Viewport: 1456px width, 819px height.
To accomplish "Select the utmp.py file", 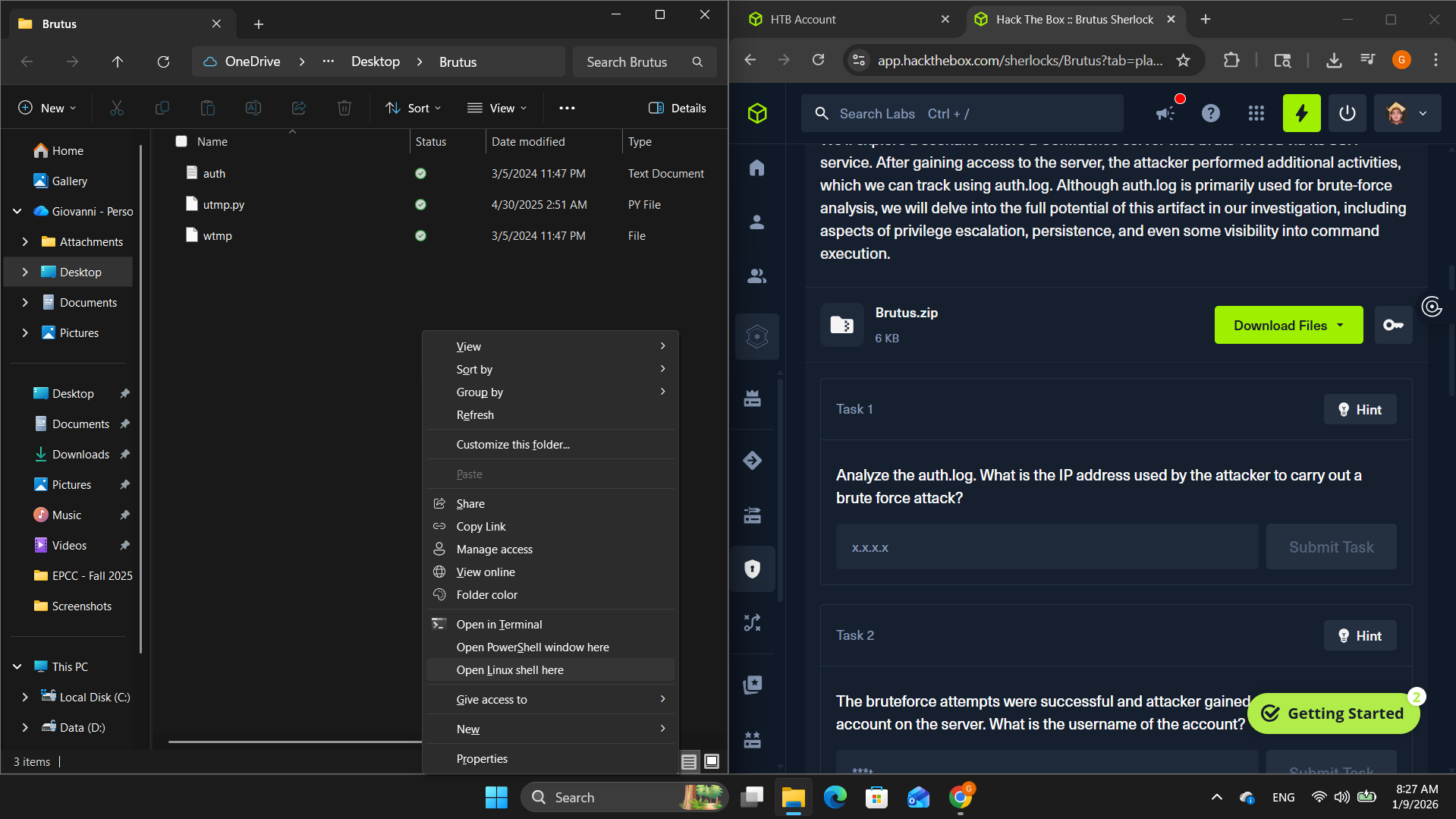I will click(x=224, y=204).
